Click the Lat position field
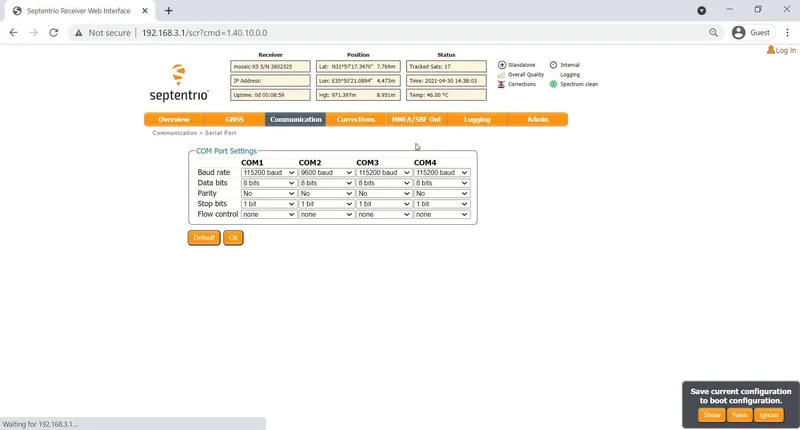 point(358,66)
